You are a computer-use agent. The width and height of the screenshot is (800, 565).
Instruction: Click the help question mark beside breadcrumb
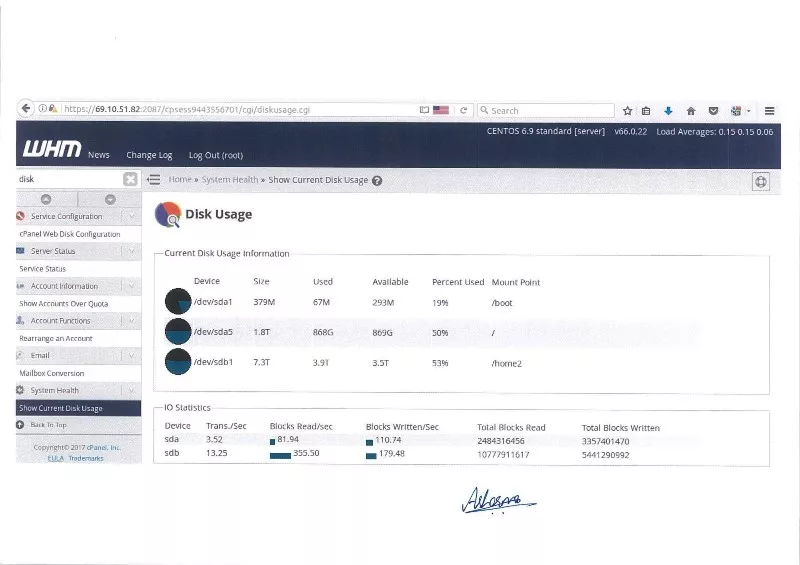pyautogui.click(x=377, y=181)
